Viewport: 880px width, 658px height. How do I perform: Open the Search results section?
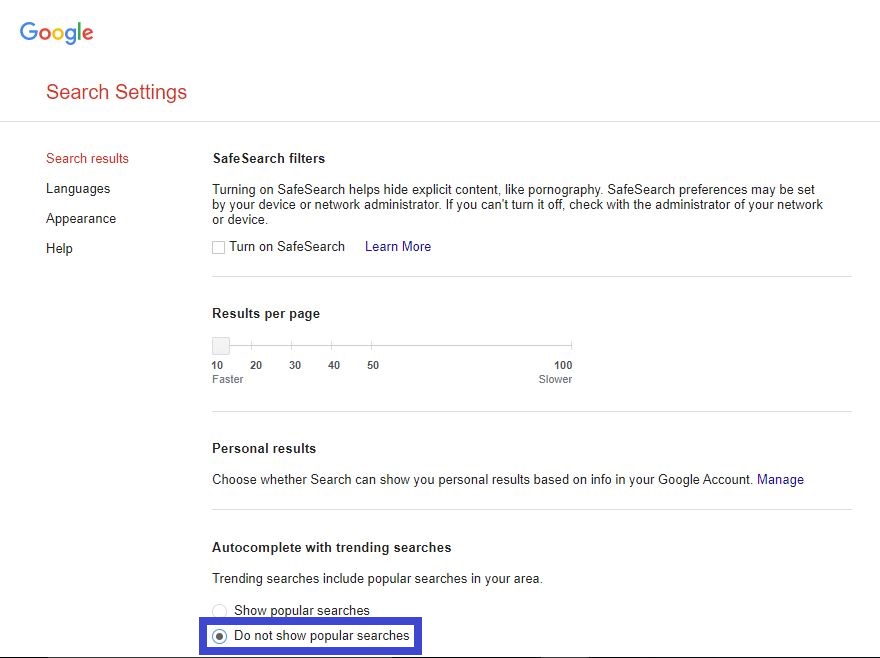pyautogui.click(x=87, y=158)
